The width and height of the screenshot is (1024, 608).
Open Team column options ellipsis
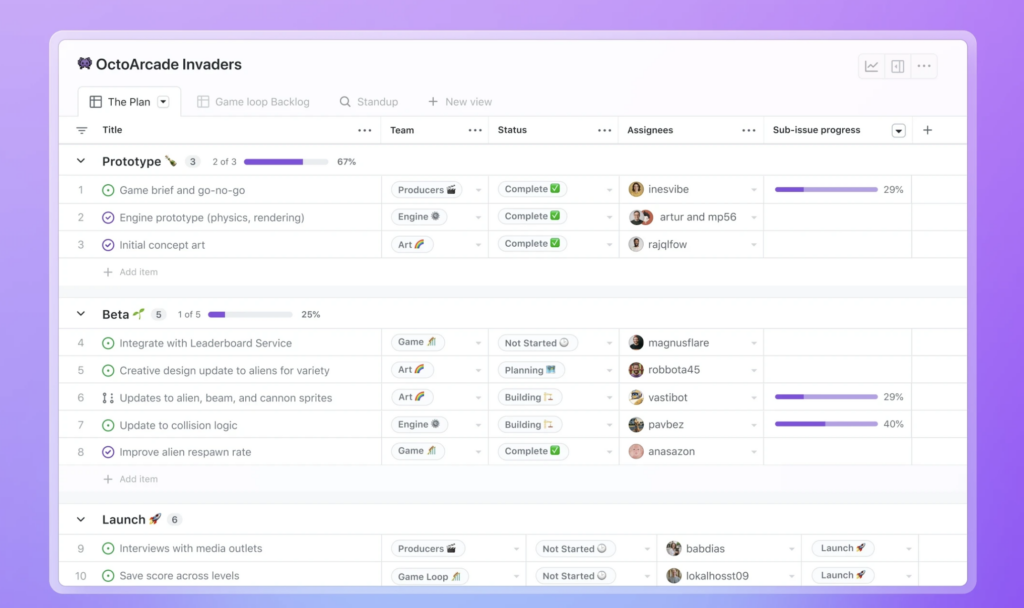coord(475,131)
